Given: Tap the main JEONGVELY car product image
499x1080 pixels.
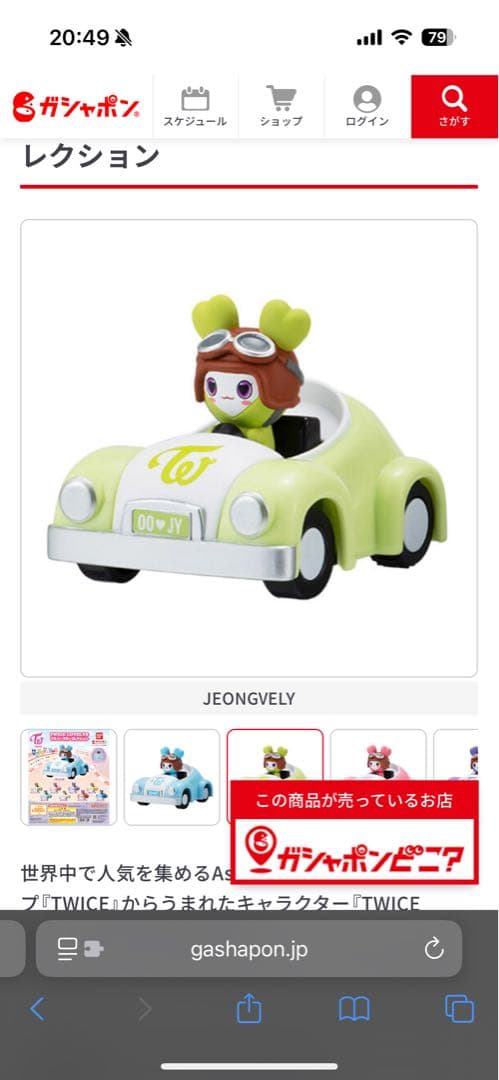Looking at the screenshot, I should (249, 448).
